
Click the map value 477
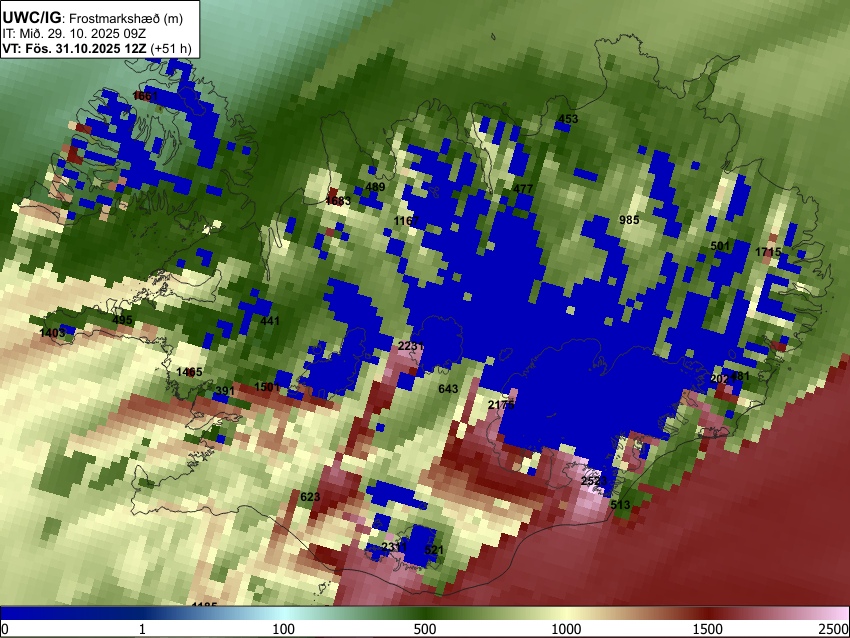click(523, 189)
